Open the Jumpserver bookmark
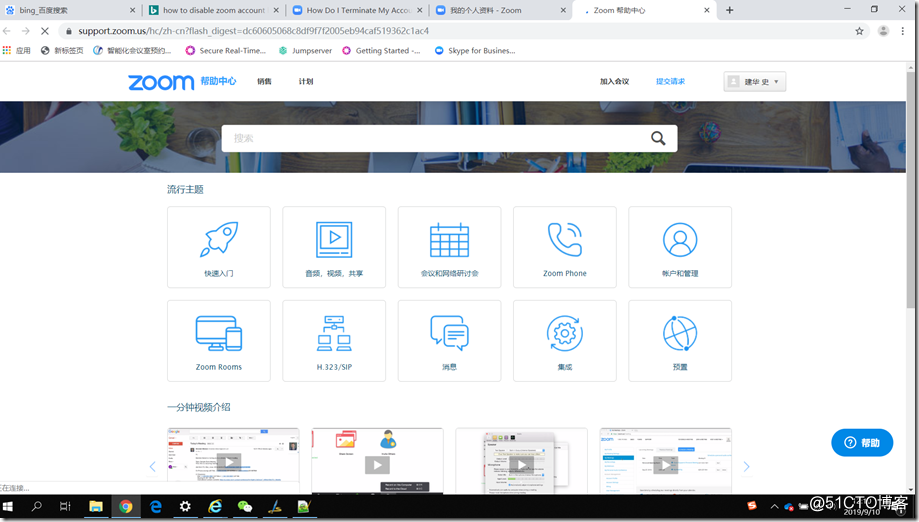The image size is (919, 522). [305, 50]
